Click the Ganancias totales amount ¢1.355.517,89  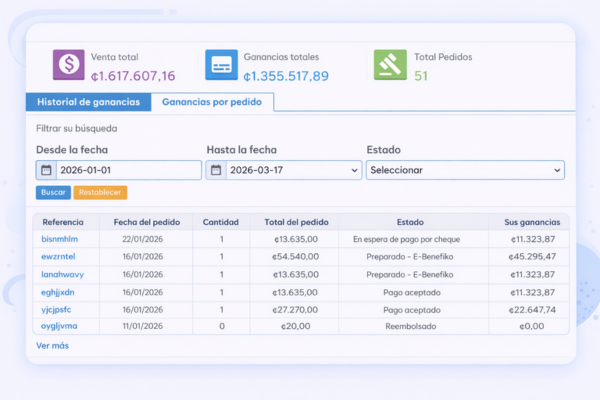tap(286, 76)
